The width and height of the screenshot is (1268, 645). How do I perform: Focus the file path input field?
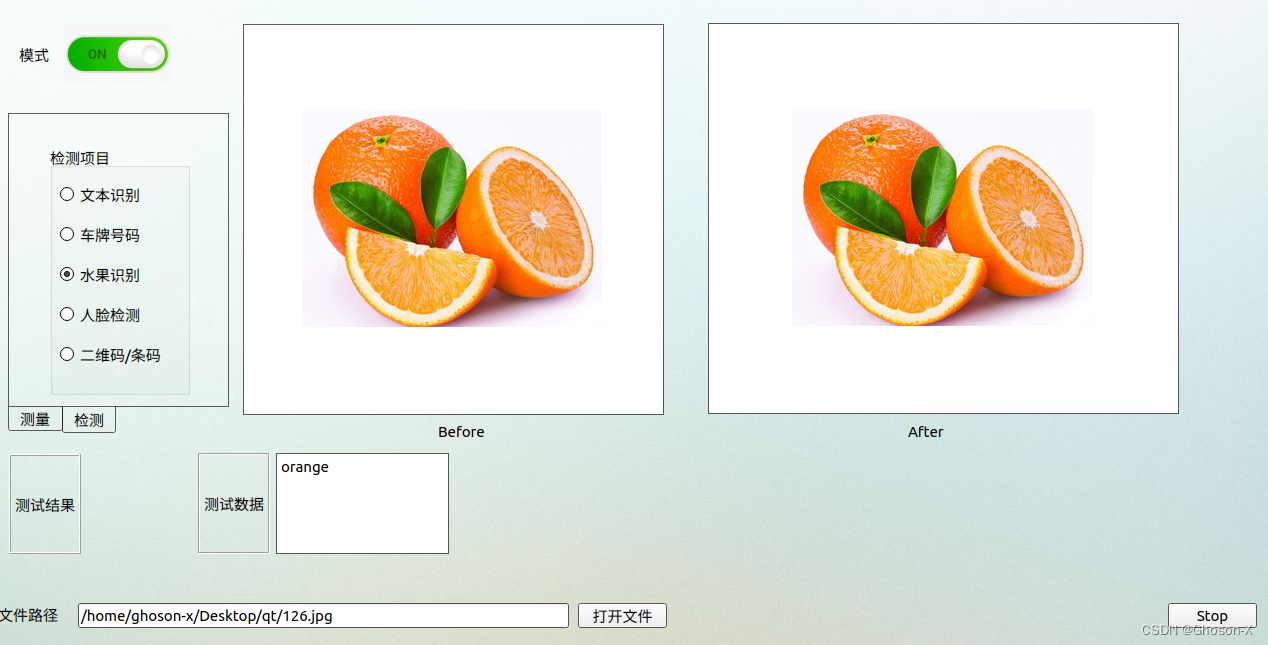coord(323,616)
